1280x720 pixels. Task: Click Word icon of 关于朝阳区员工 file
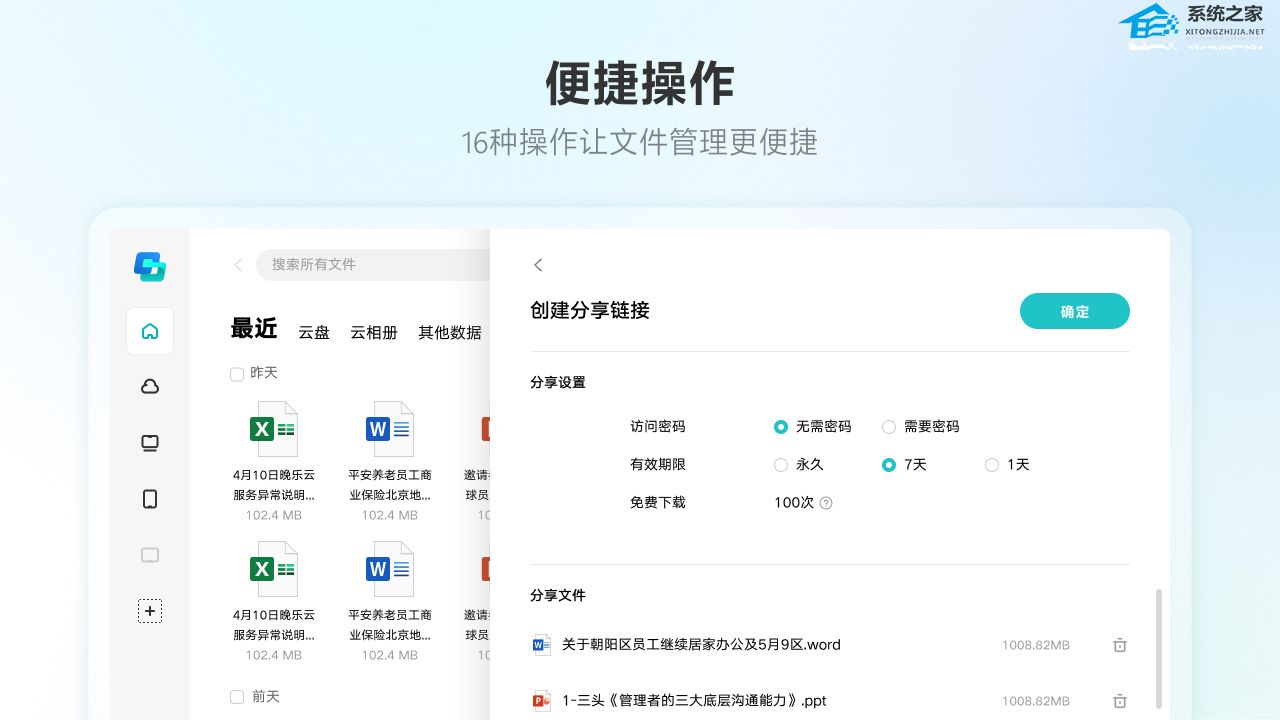click(x=542, y=645)
